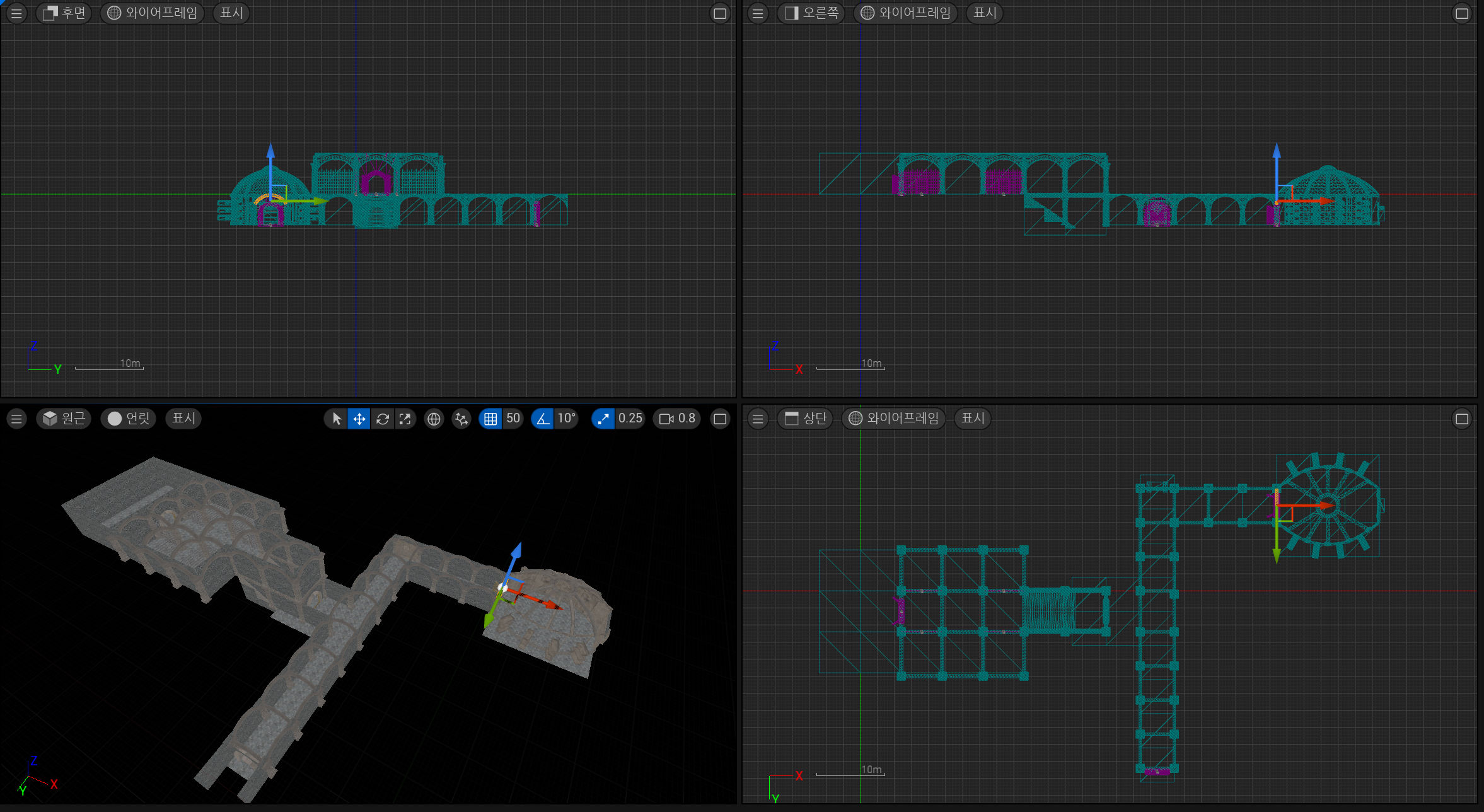Open the camera speed 0.8 setting
The width and height of the screenshot is (1484, 812).
click(677, 419)
